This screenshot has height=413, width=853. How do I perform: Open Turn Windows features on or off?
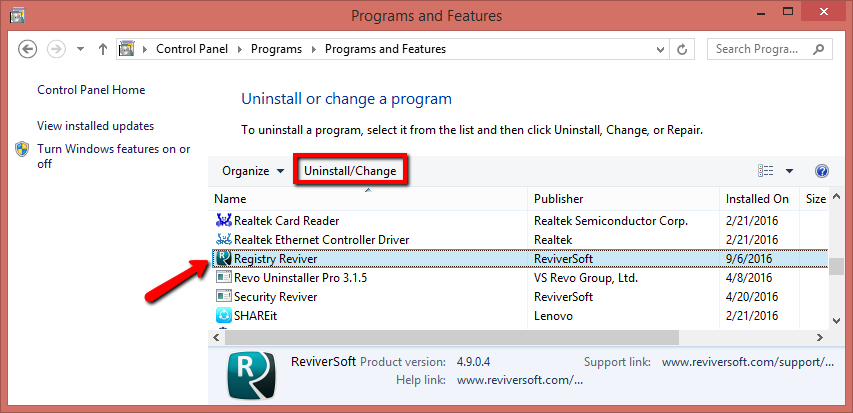(114, 156)
